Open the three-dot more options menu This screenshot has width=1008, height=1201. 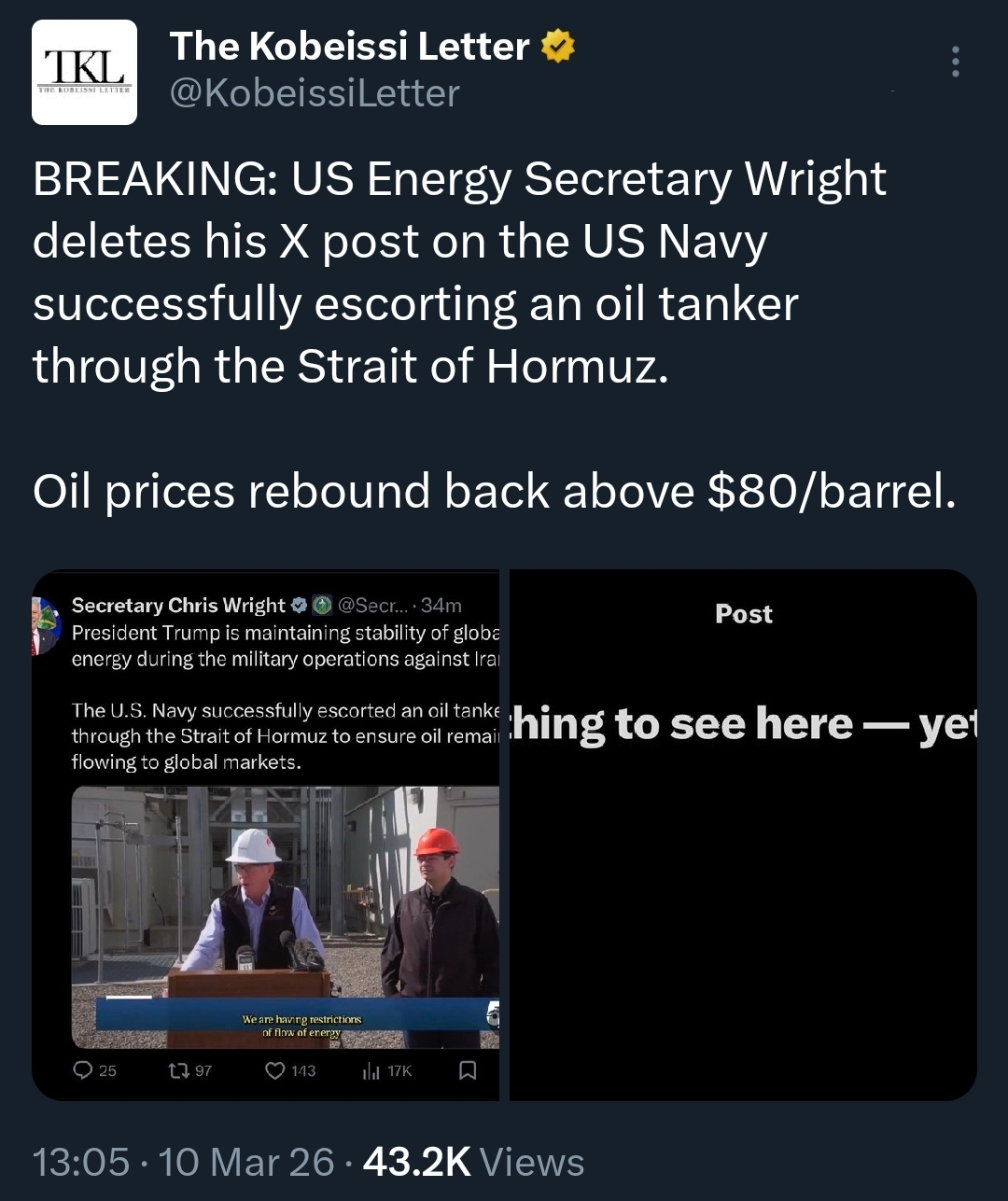coord(955,62)
